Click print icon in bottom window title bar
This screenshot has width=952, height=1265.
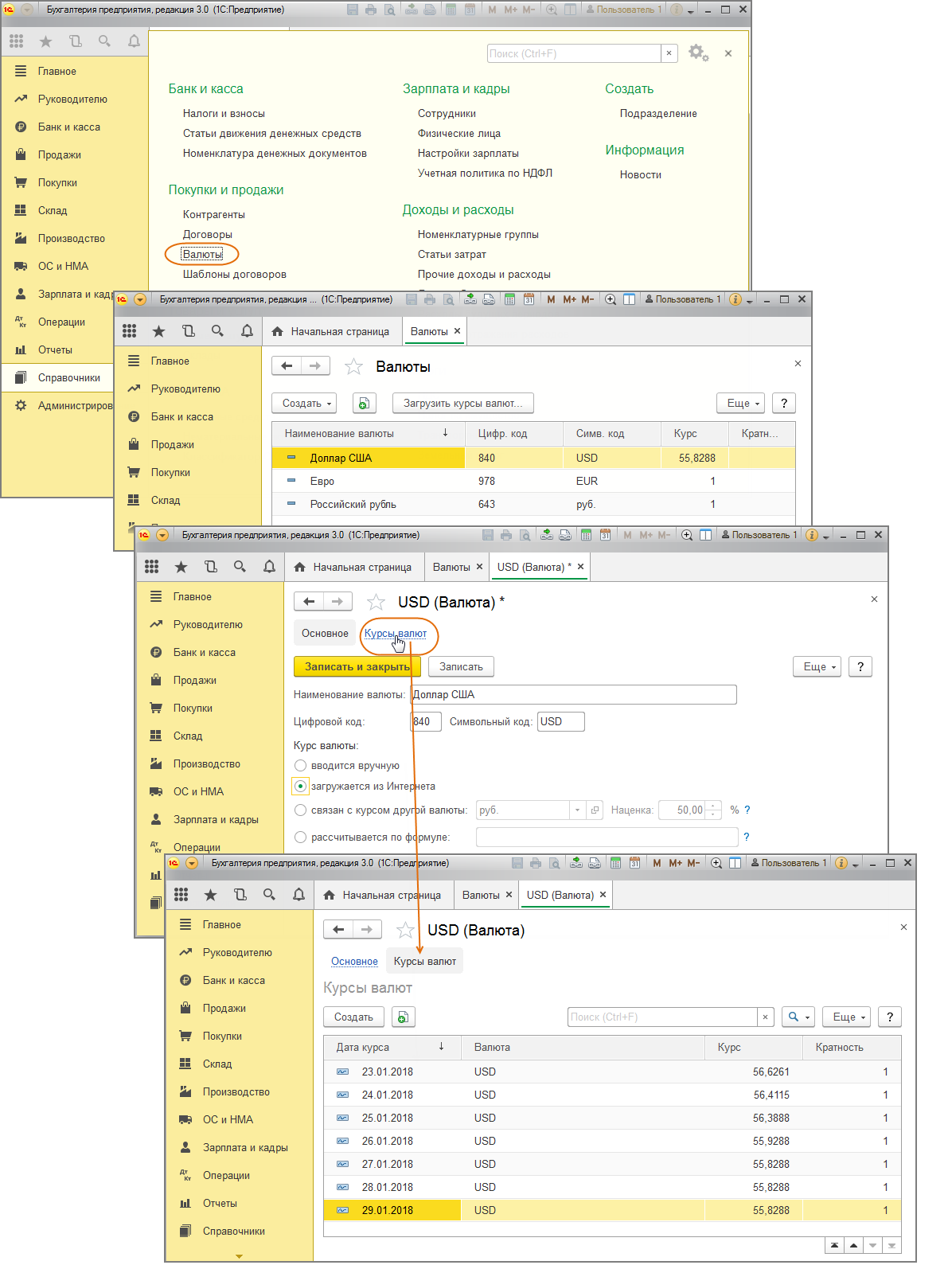pyautogui.click(x=536, y=863)
